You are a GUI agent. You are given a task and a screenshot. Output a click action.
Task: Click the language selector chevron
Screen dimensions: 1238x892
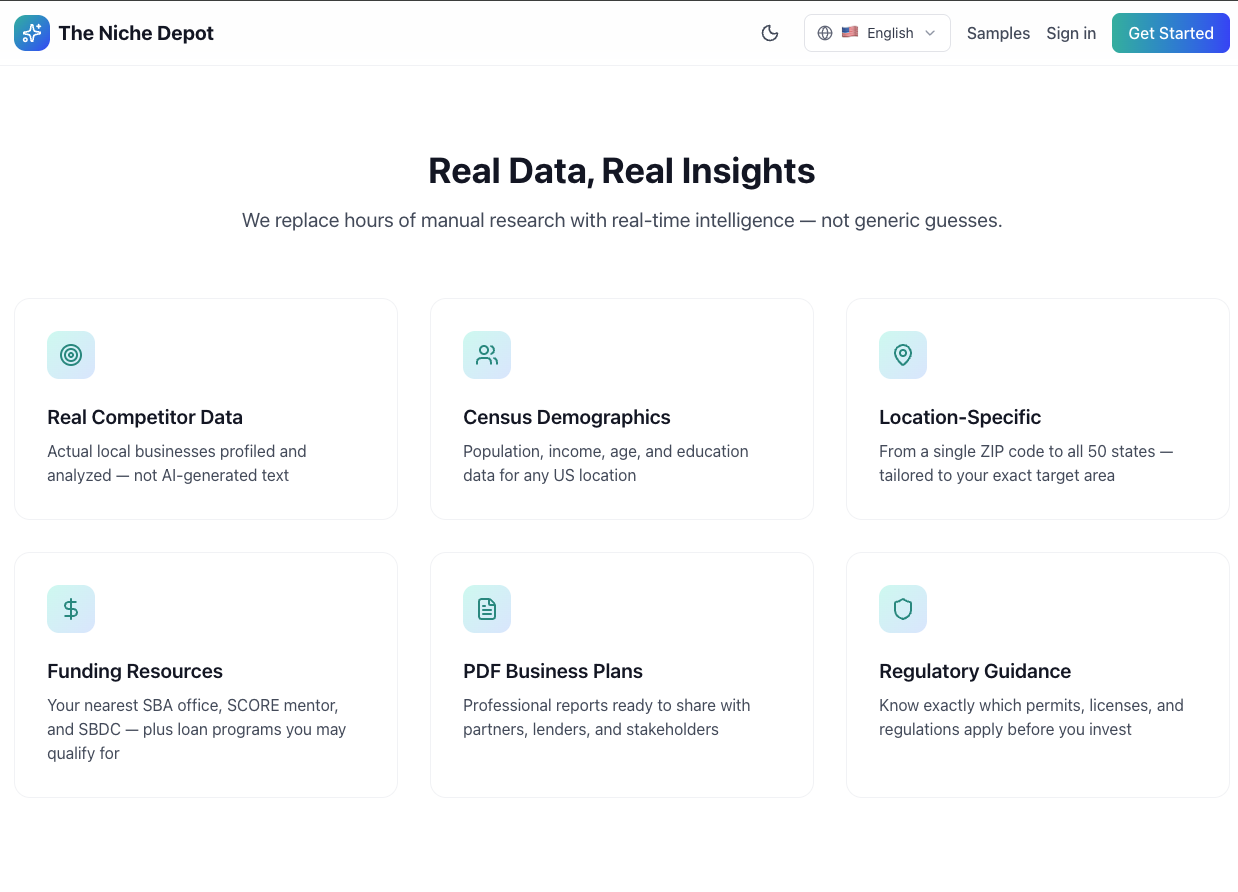pyautogui.click(x=930, y=33)
